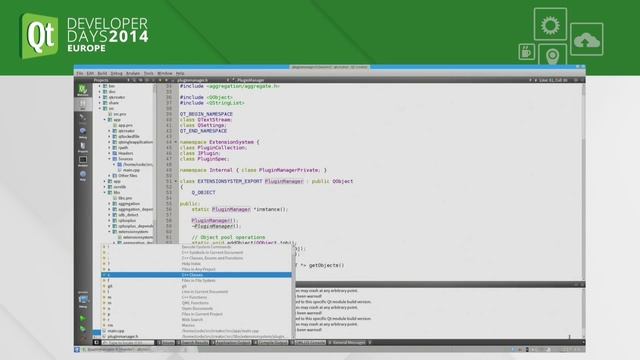This screenshot has height=360, width=640.
Task: Choose Line in Current Document filter
Action: point(196,292)
